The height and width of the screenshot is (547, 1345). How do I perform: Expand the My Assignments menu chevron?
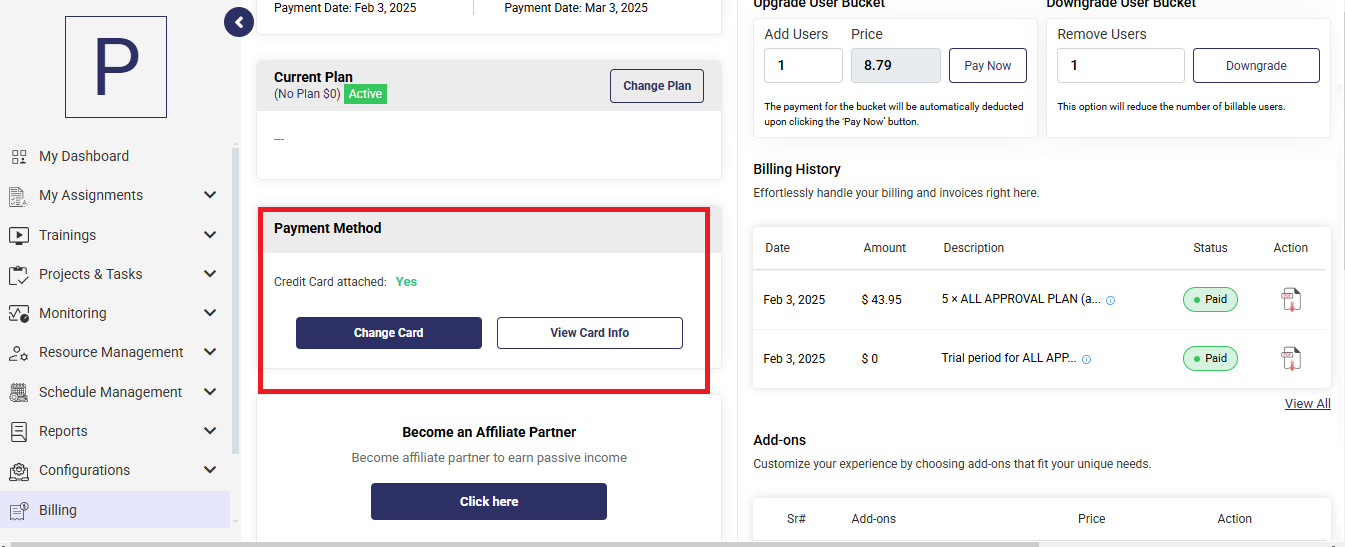210,195
